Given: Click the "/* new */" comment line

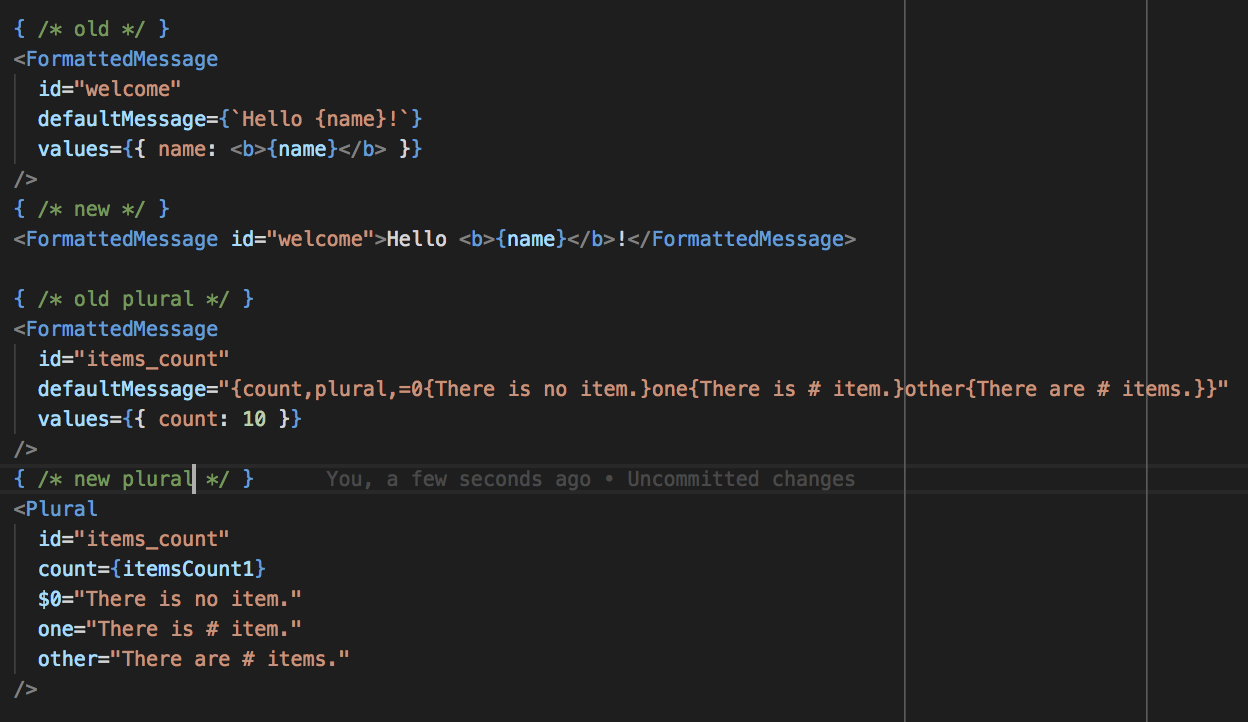Looking at the screenshot, I should tap(91, 209).
